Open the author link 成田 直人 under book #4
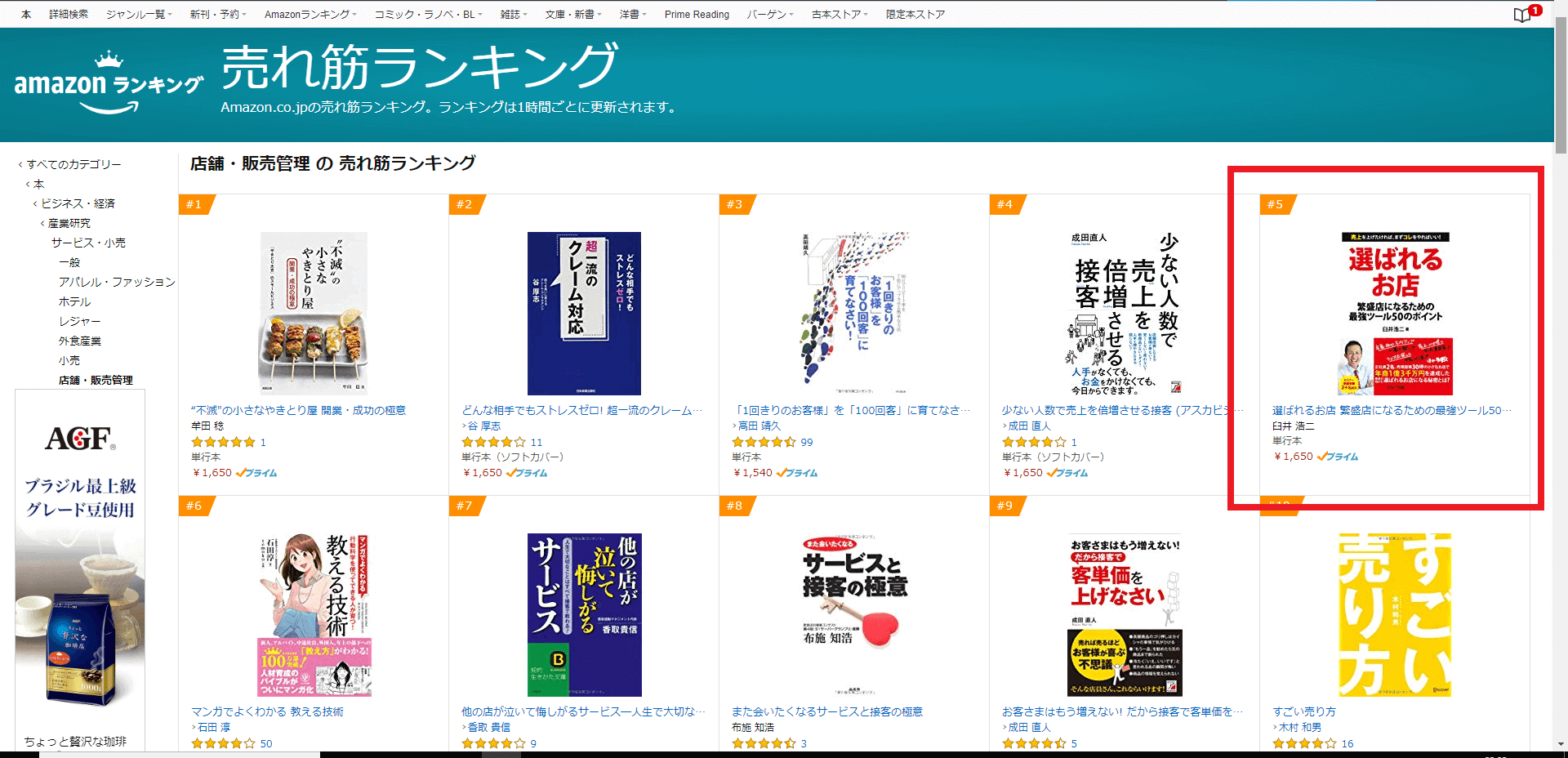The image size is (1568, 758). 1029,426
